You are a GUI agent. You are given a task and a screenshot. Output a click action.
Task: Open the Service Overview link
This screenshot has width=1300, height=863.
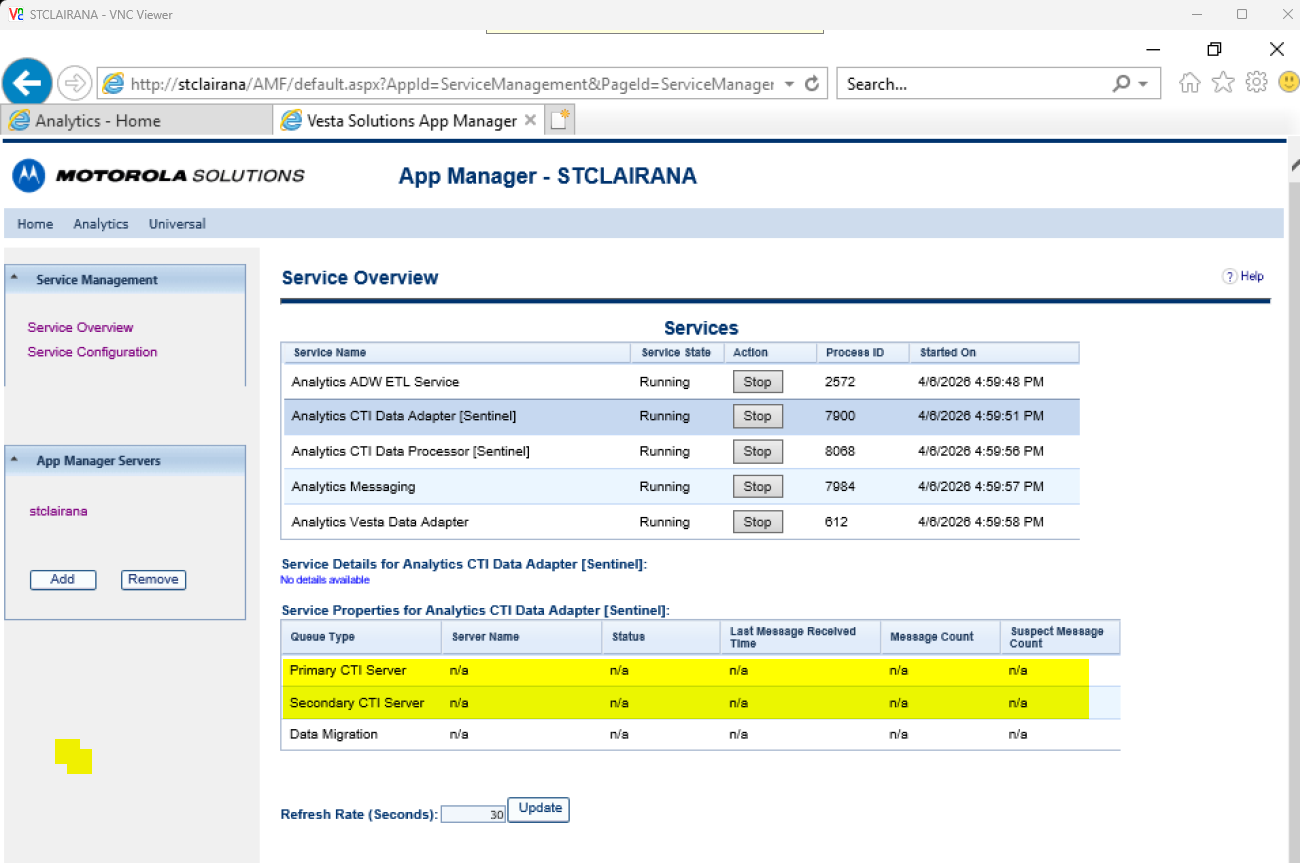tap(80, 327)
